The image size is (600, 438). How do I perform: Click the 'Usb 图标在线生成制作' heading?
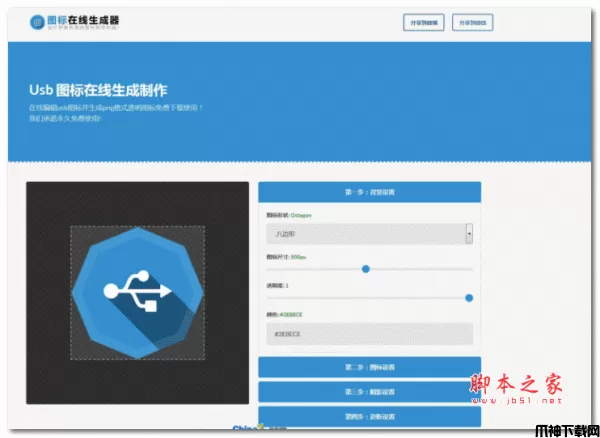(x=98, y=90)
